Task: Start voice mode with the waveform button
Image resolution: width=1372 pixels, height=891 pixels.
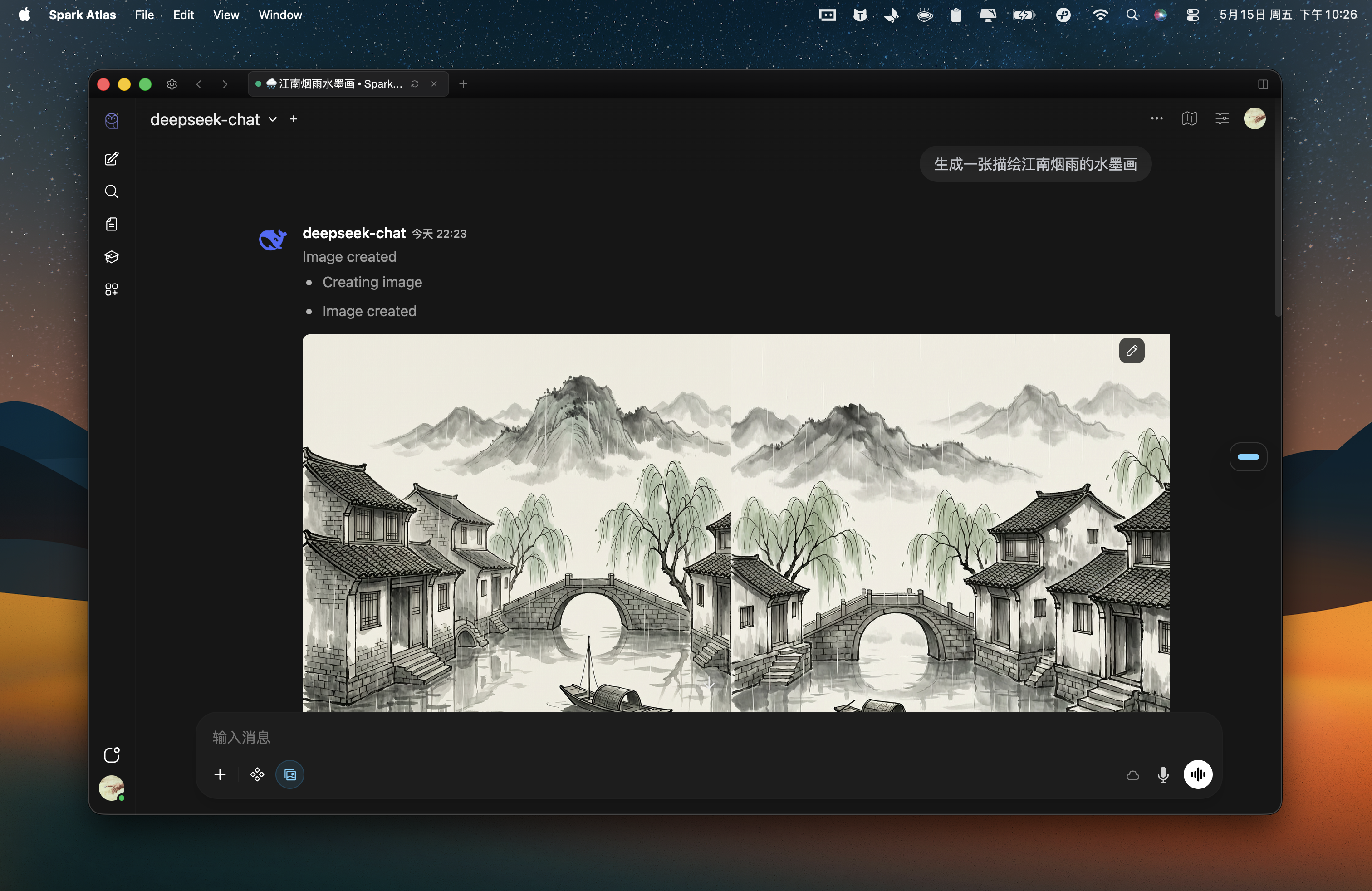Action: [x=1198, y=774]
